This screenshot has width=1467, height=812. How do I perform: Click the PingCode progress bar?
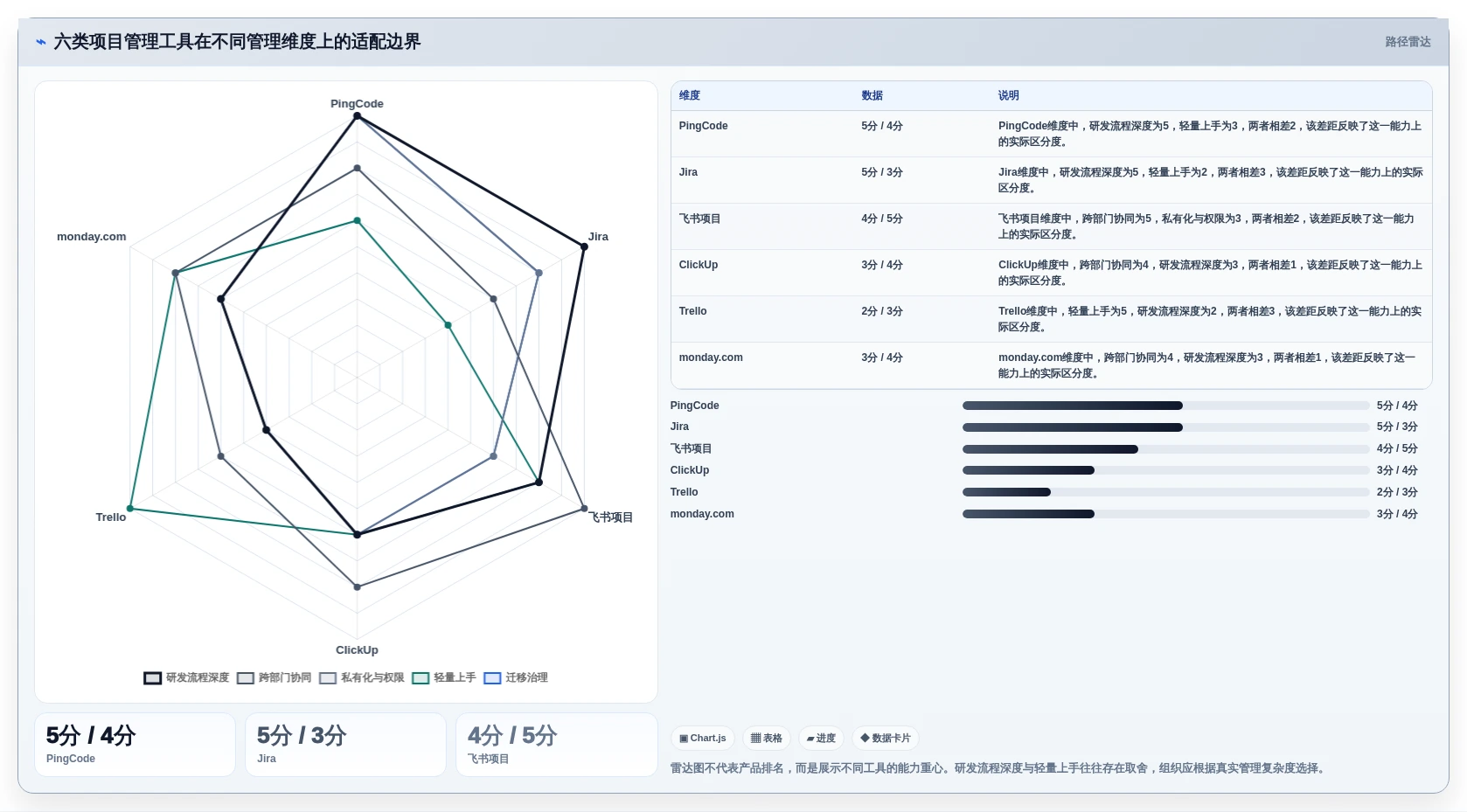tap(1165, 406)
